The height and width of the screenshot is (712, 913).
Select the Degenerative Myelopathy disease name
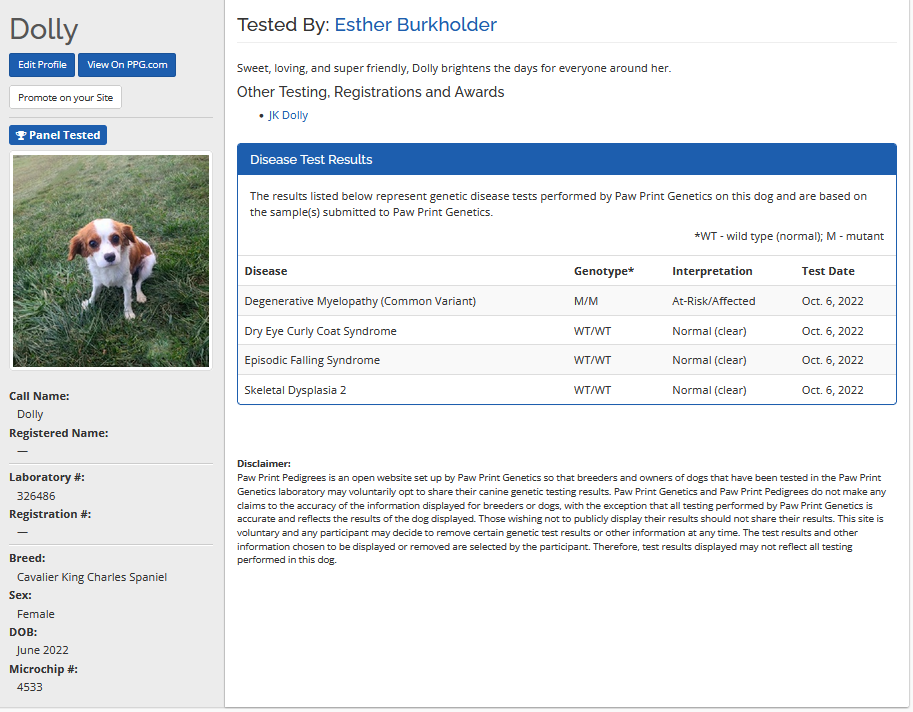tap(360, 301)
